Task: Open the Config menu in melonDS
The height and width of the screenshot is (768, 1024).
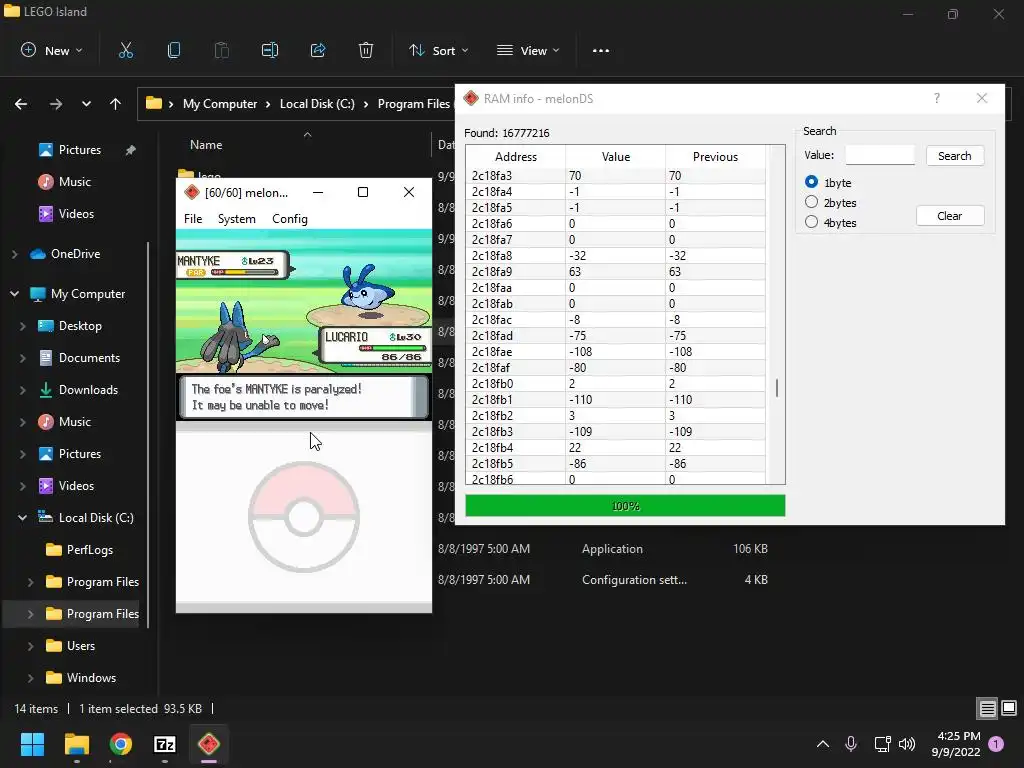Action: point(289,219)
